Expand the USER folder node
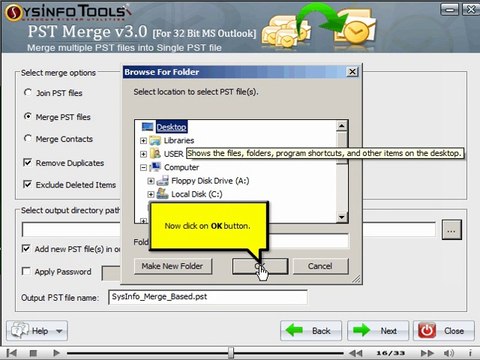The image size is (480, 360). (143, 154)
